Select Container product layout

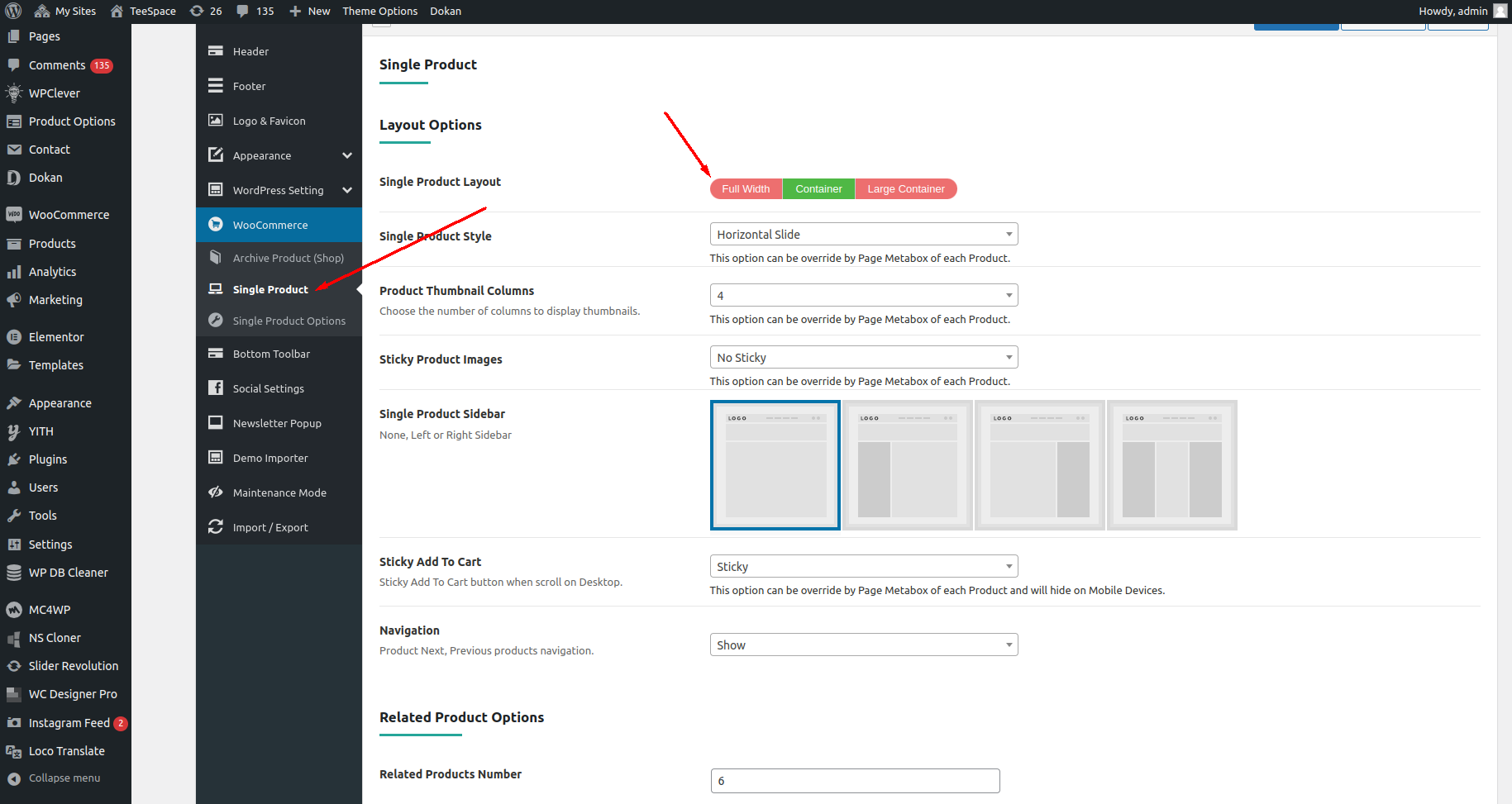click(818, 189)
